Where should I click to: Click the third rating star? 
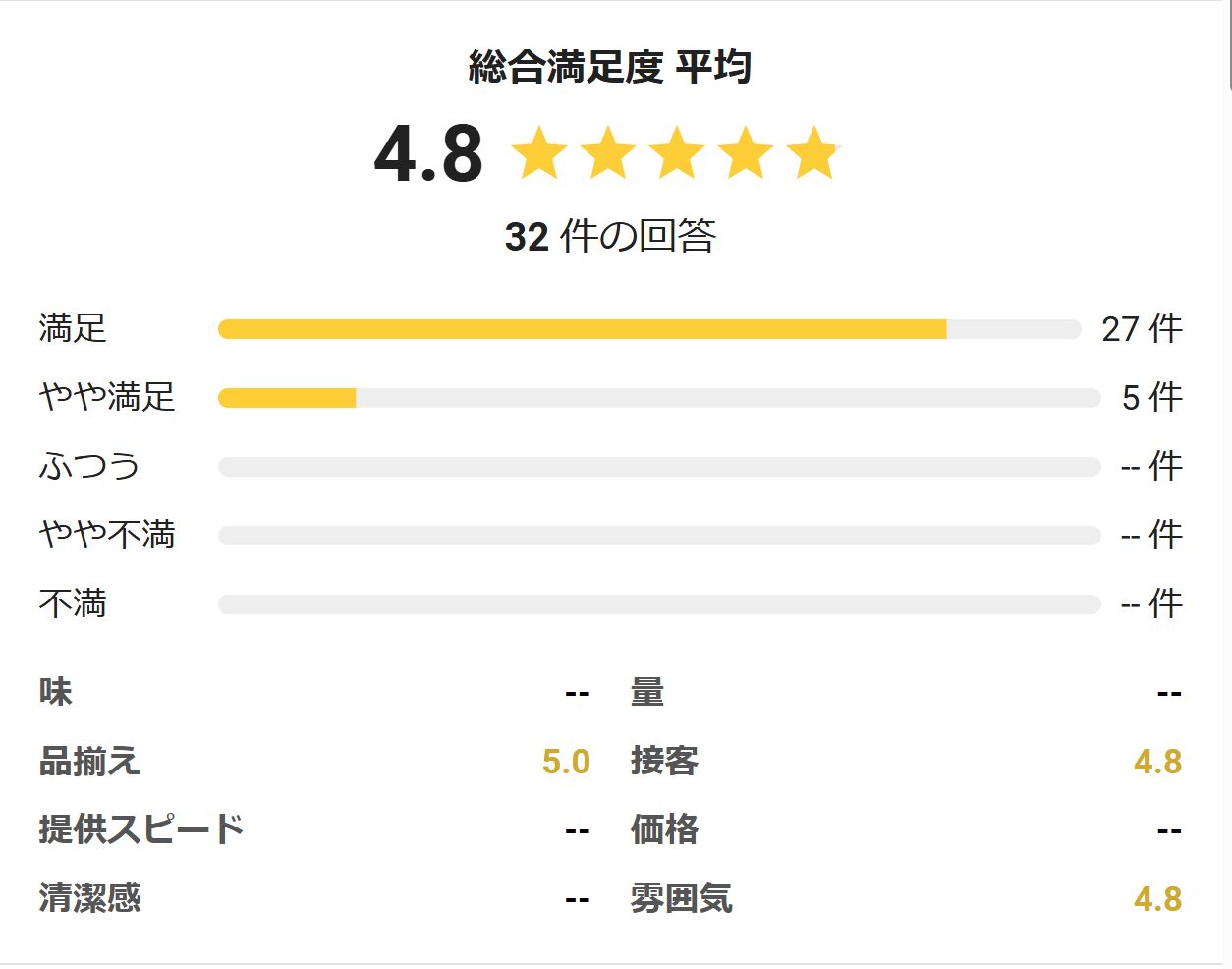click(x=677, y=152)
